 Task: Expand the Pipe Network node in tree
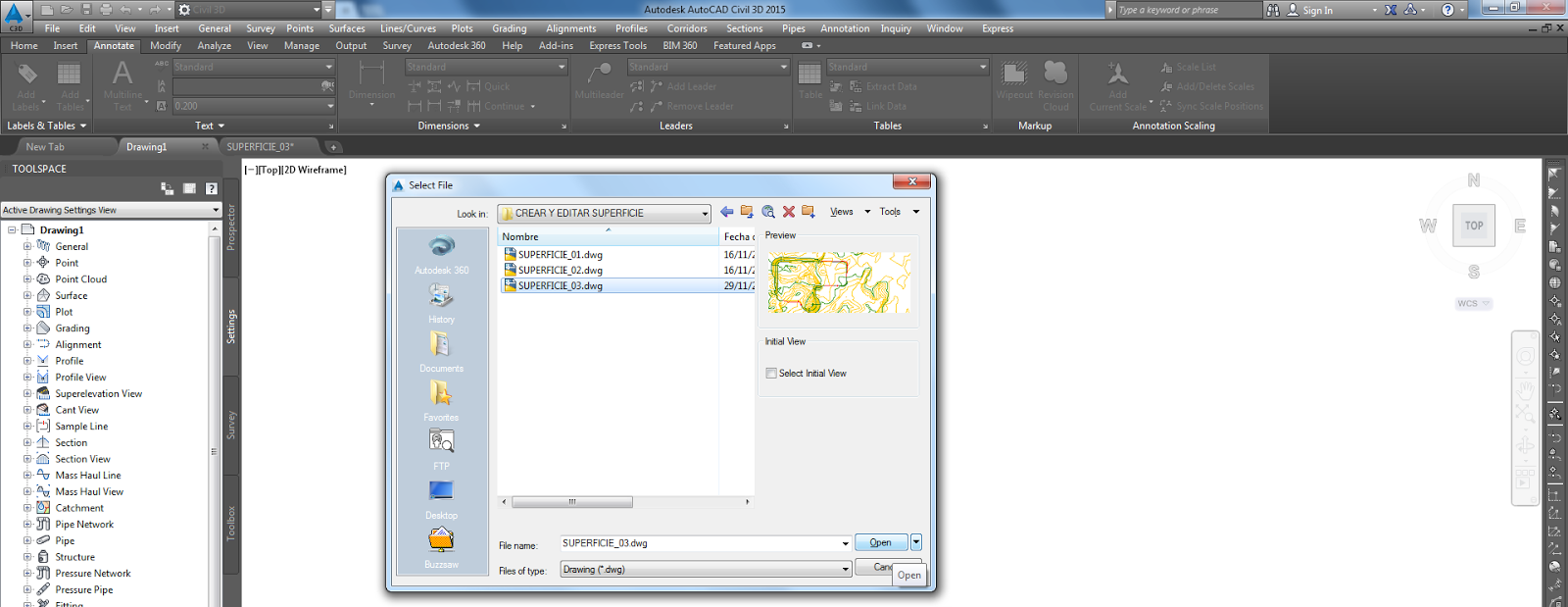point(27,525)
